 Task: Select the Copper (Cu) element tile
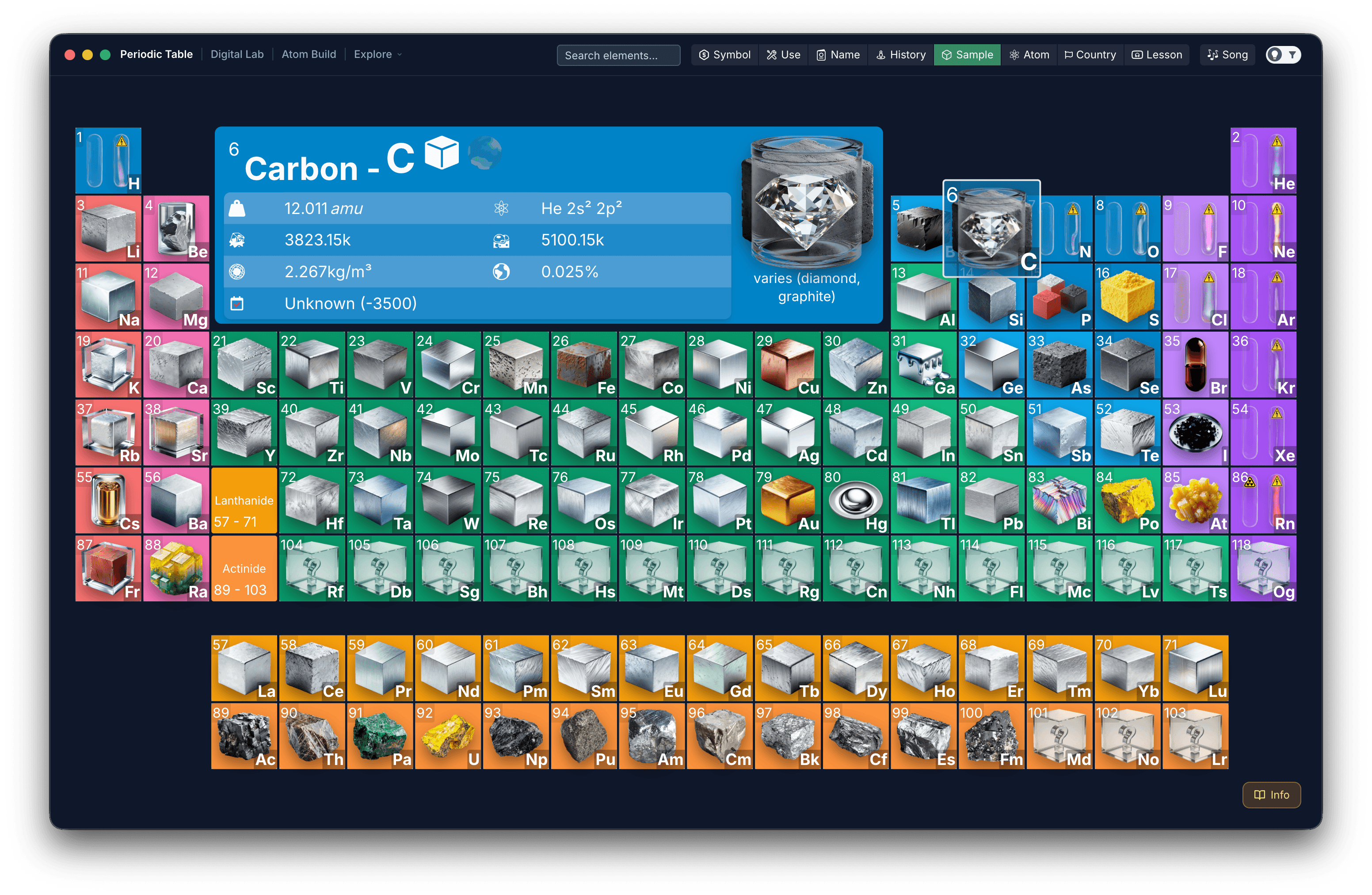click(788, 364)
